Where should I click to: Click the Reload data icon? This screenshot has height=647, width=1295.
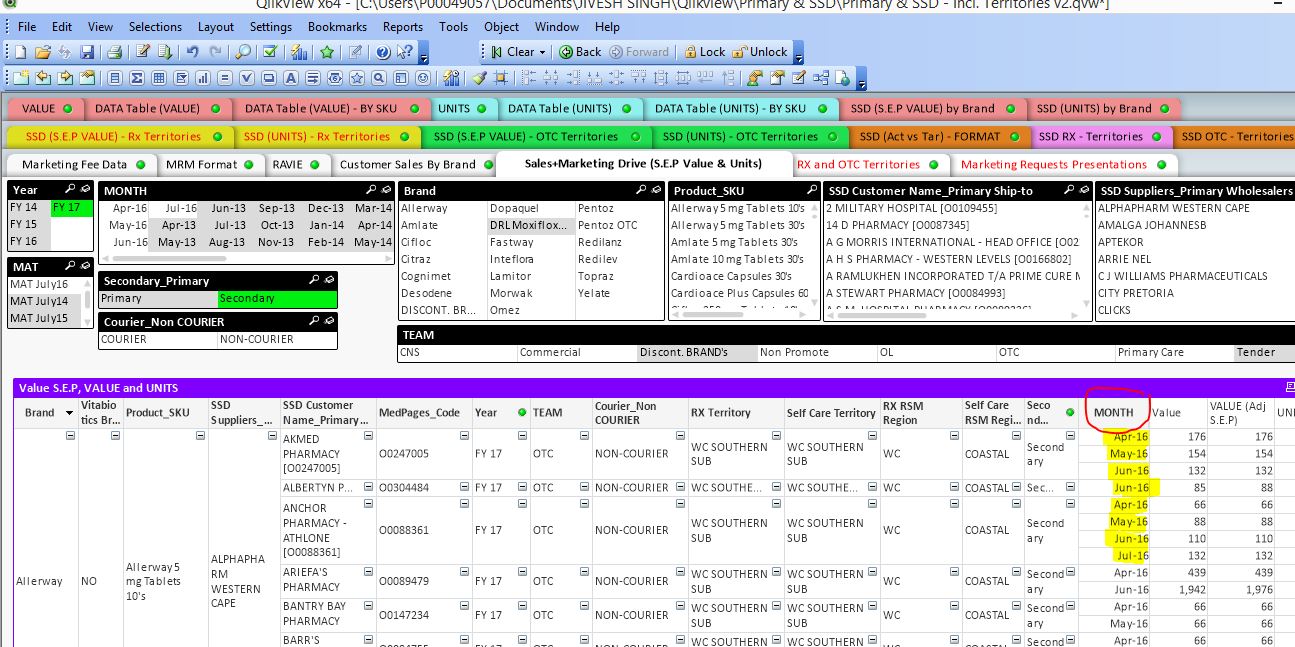click(167, 52)
